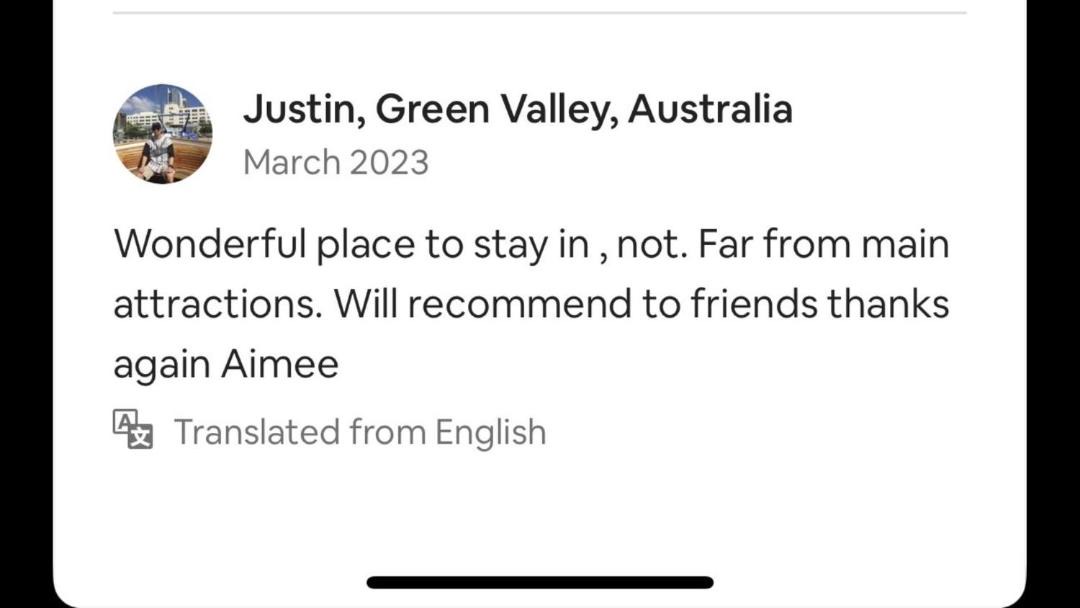The image size is (1080, 608).
Task: Click the phrase "main attractions" line ending
Action: click(904, 244)
